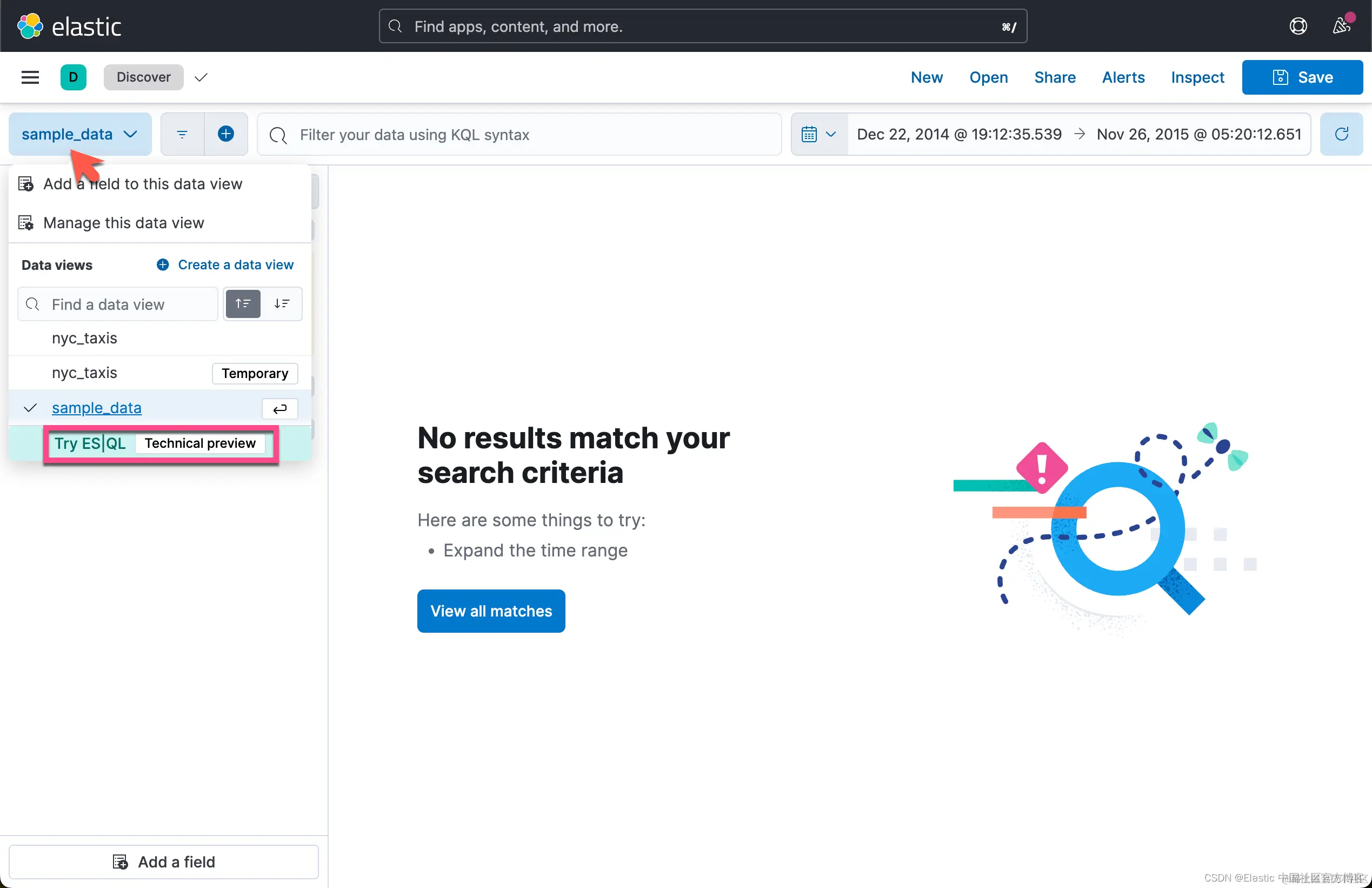Screen dimensions: 1372x888
Task: Select Add a field to this data view
Action: pos(142,184)
